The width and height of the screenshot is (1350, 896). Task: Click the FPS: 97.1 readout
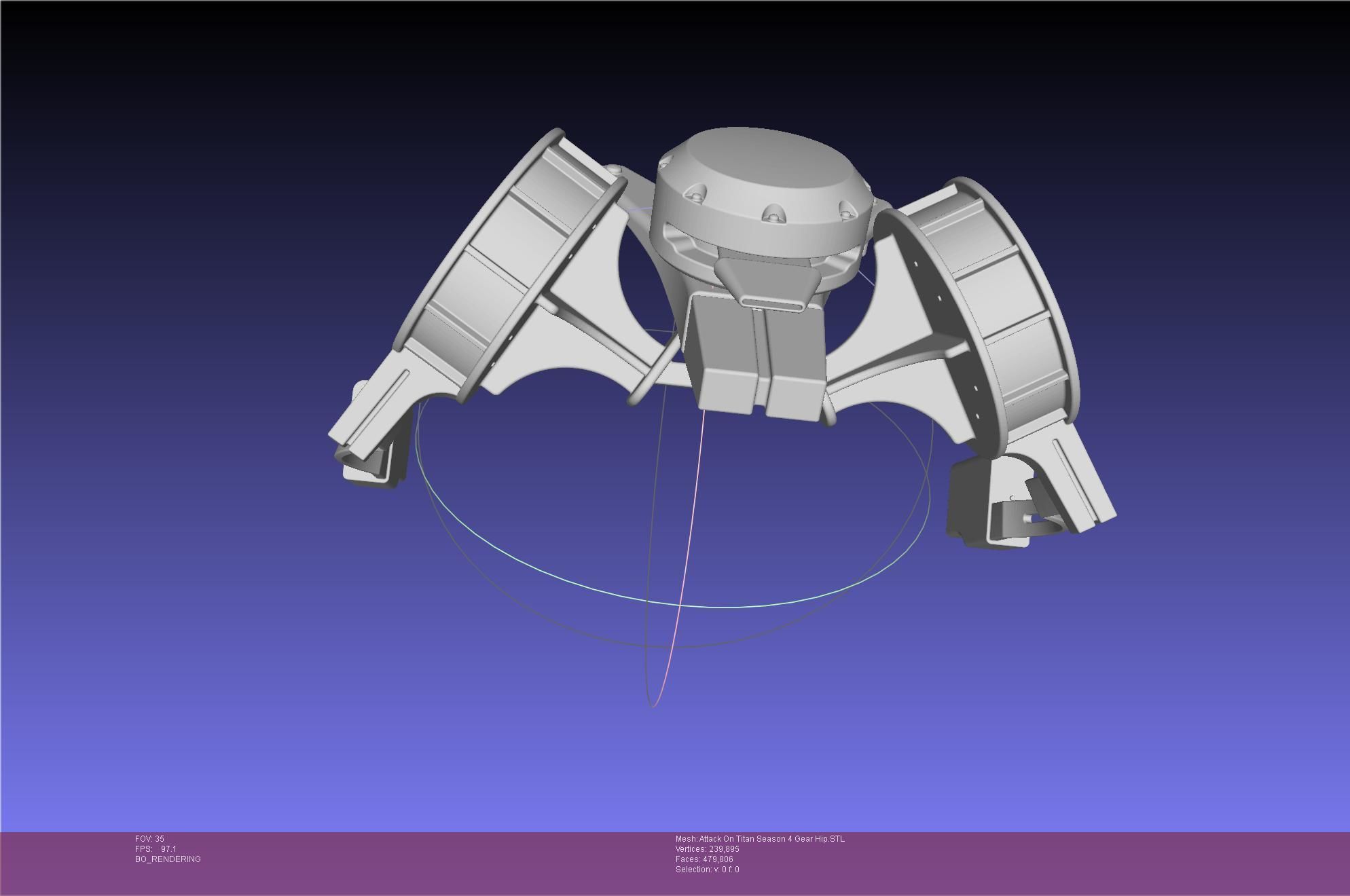tap(156, 849)
